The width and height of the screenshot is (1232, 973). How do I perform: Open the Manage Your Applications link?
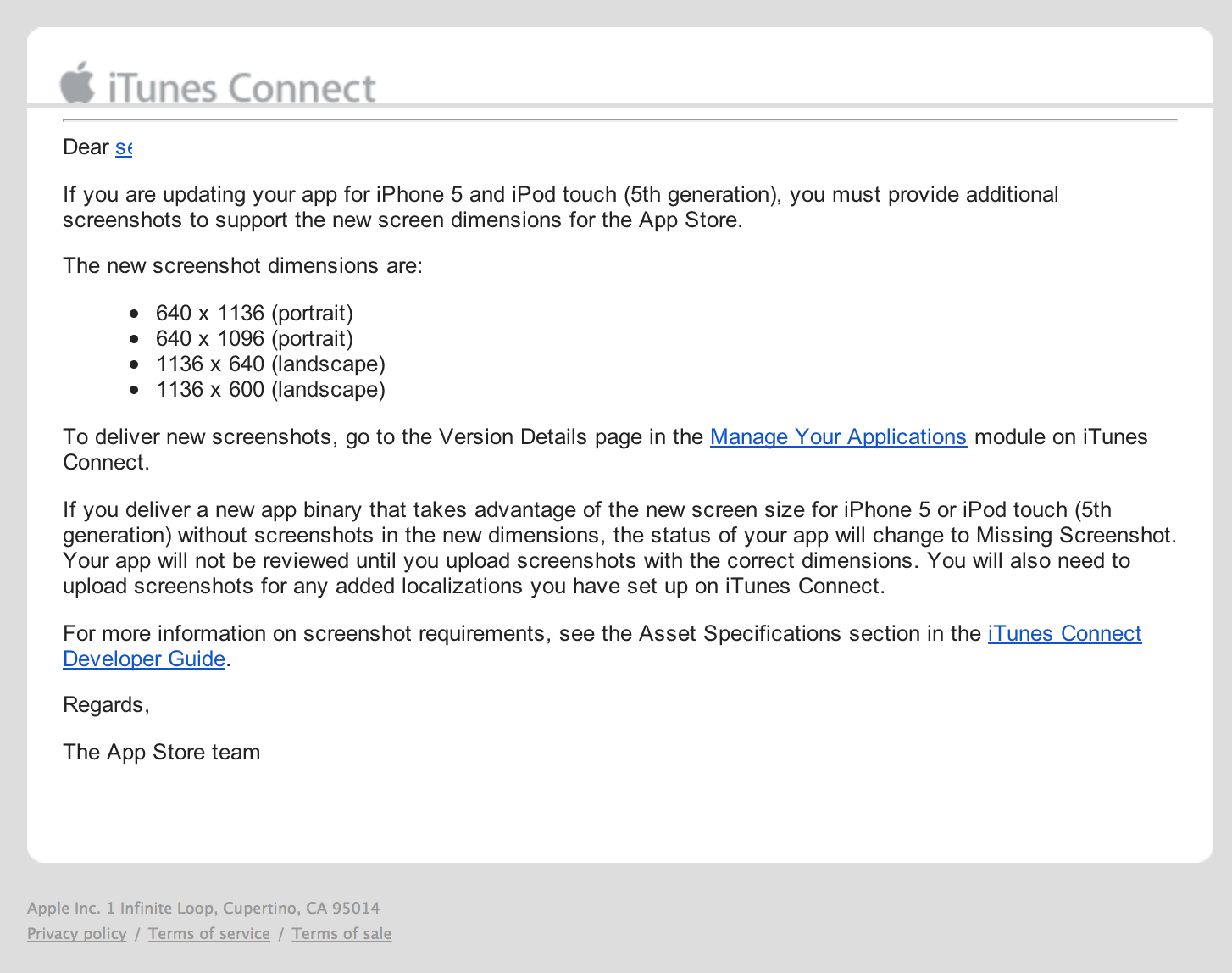[x=838, y=436]
